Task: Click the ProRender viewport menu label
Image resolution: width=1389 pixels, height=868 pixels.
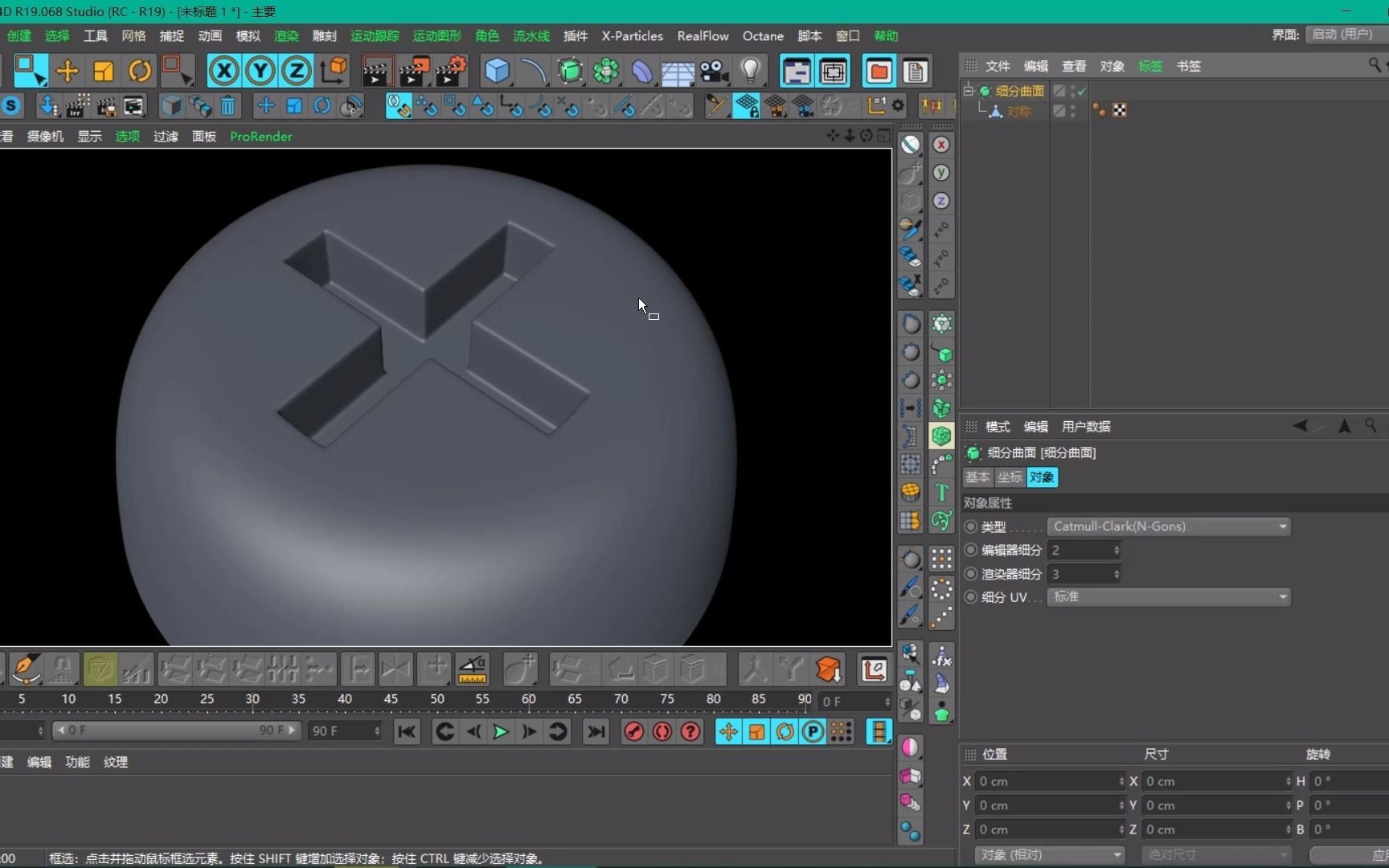Action: 260,136
